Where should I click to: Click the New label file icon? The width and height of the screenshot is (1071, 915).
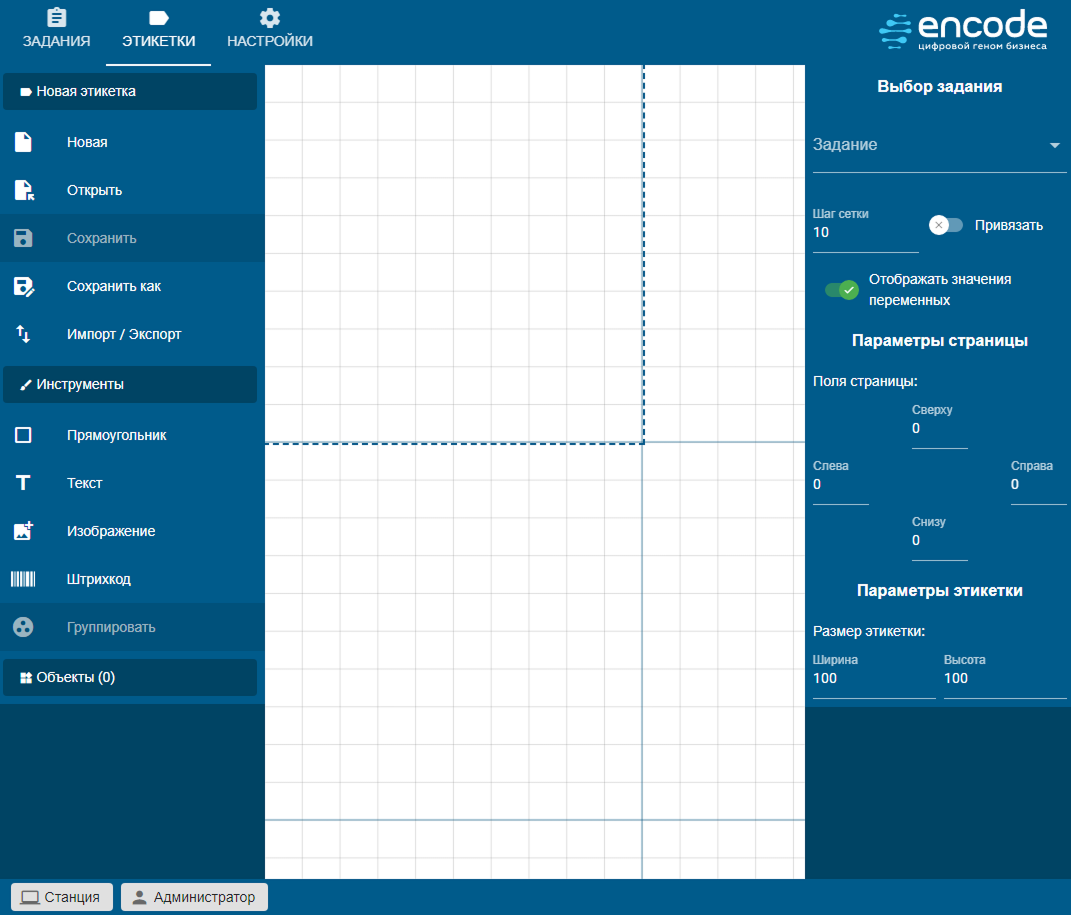(x=23, y=142)
